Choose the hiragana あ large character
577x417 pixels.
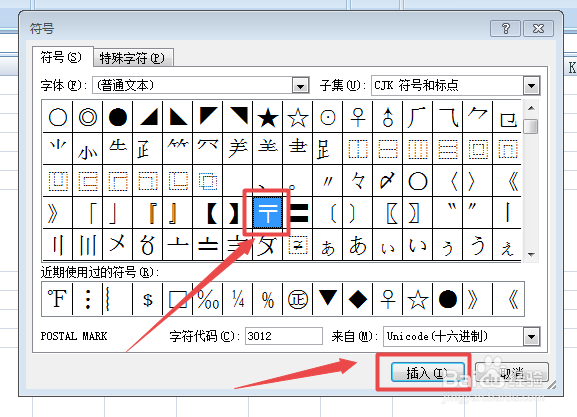[358, 245]
